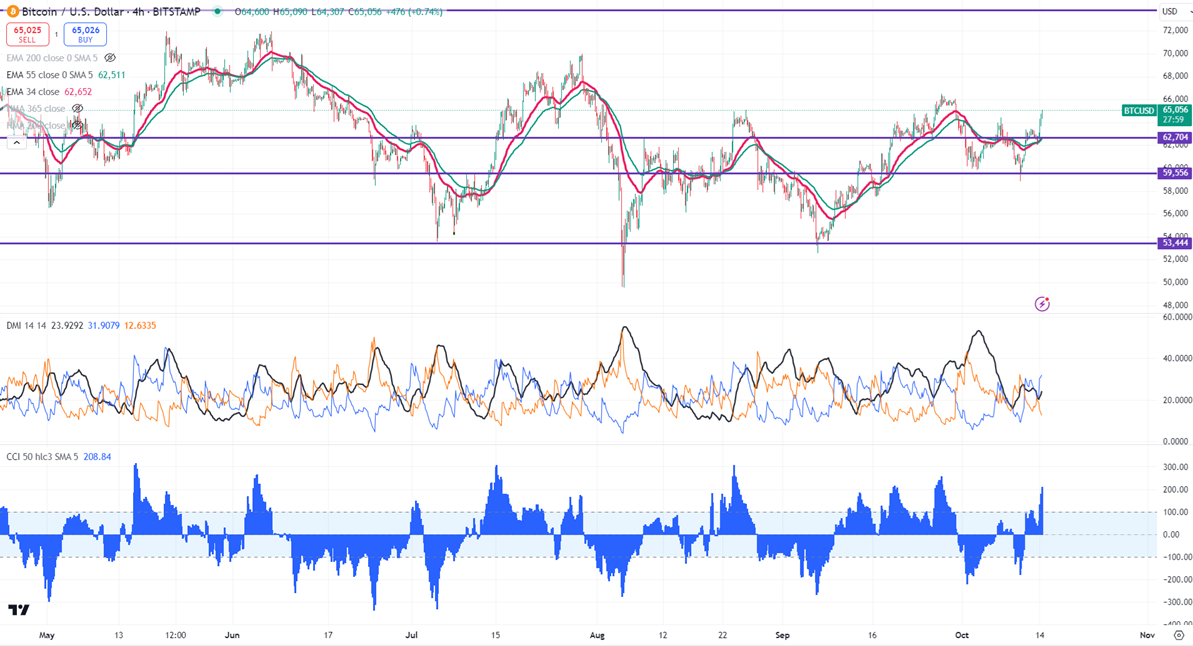Click the Aug label on the time axis
The height and width of the screenshot is (646, 1193).
(597, 635)
